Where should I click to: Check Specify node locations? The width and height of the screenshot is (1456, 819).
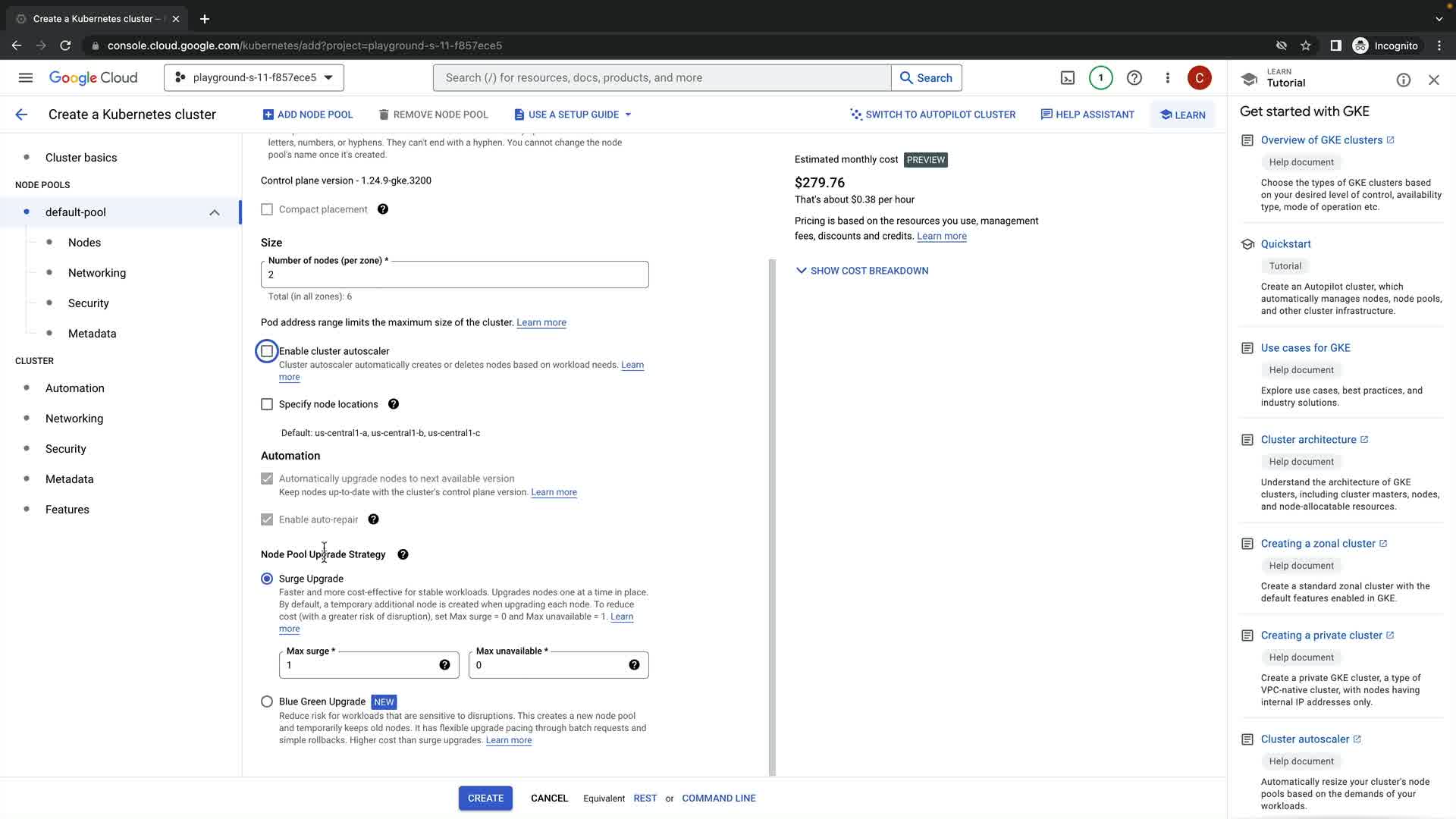click(x=267, y=404)
